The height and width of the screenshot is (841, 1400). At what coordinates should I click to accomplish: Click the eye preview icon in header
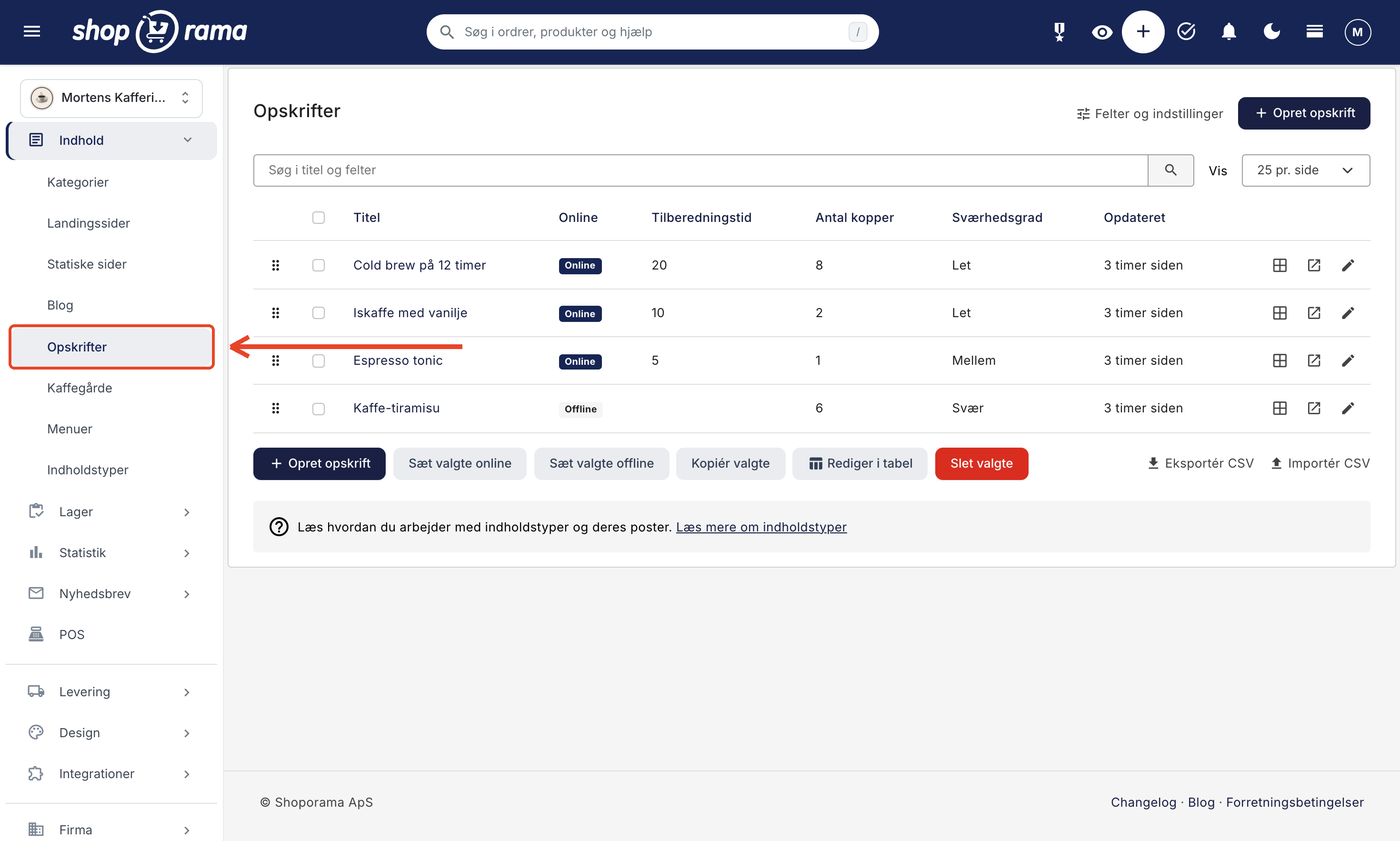pyautogui.click(x=1102, y=32)
